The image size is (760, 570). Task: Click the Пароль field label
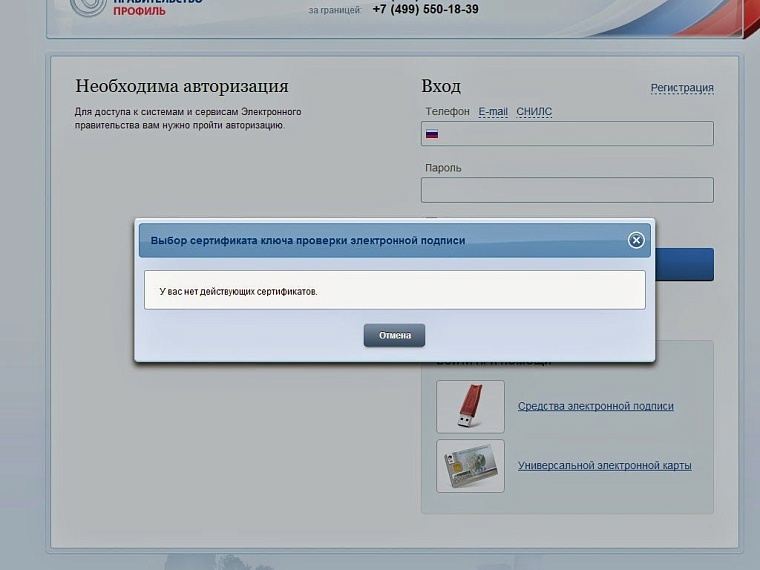[443, 168]
